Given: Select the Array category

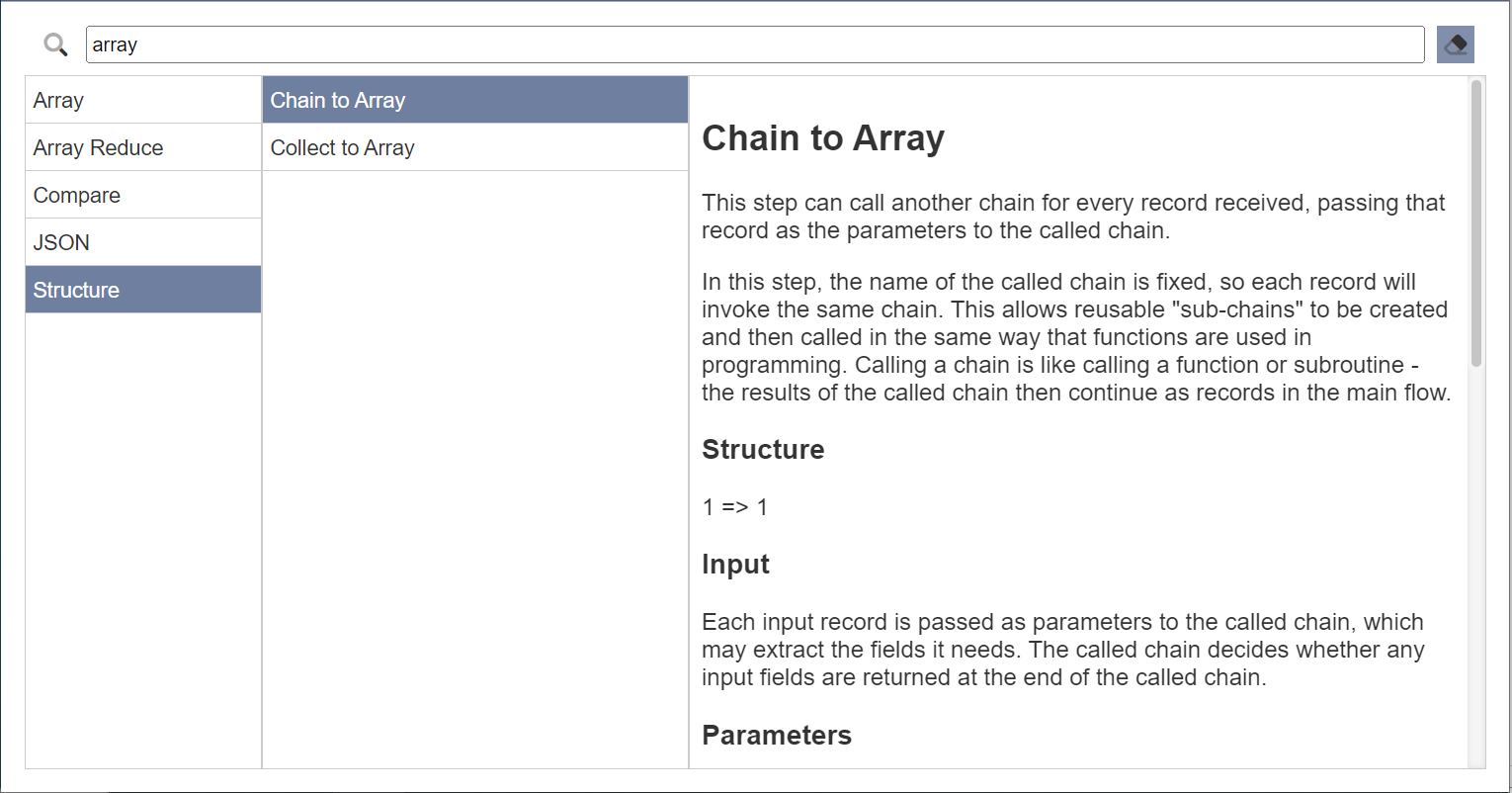Looking at the screenshot, I should click(142, 100).
